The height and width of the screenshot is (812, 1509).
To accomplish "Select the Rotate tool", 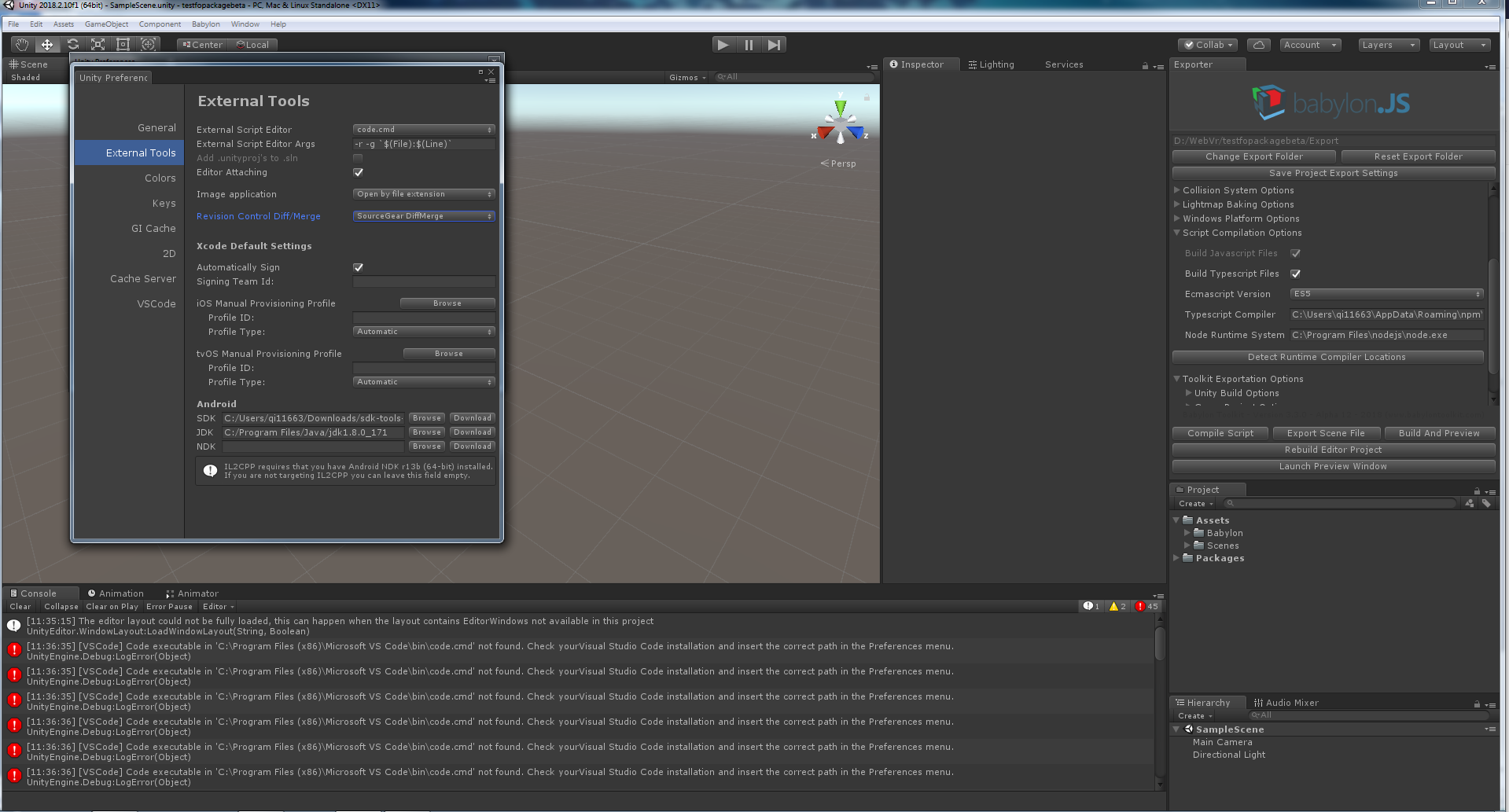I will (72, 45).
